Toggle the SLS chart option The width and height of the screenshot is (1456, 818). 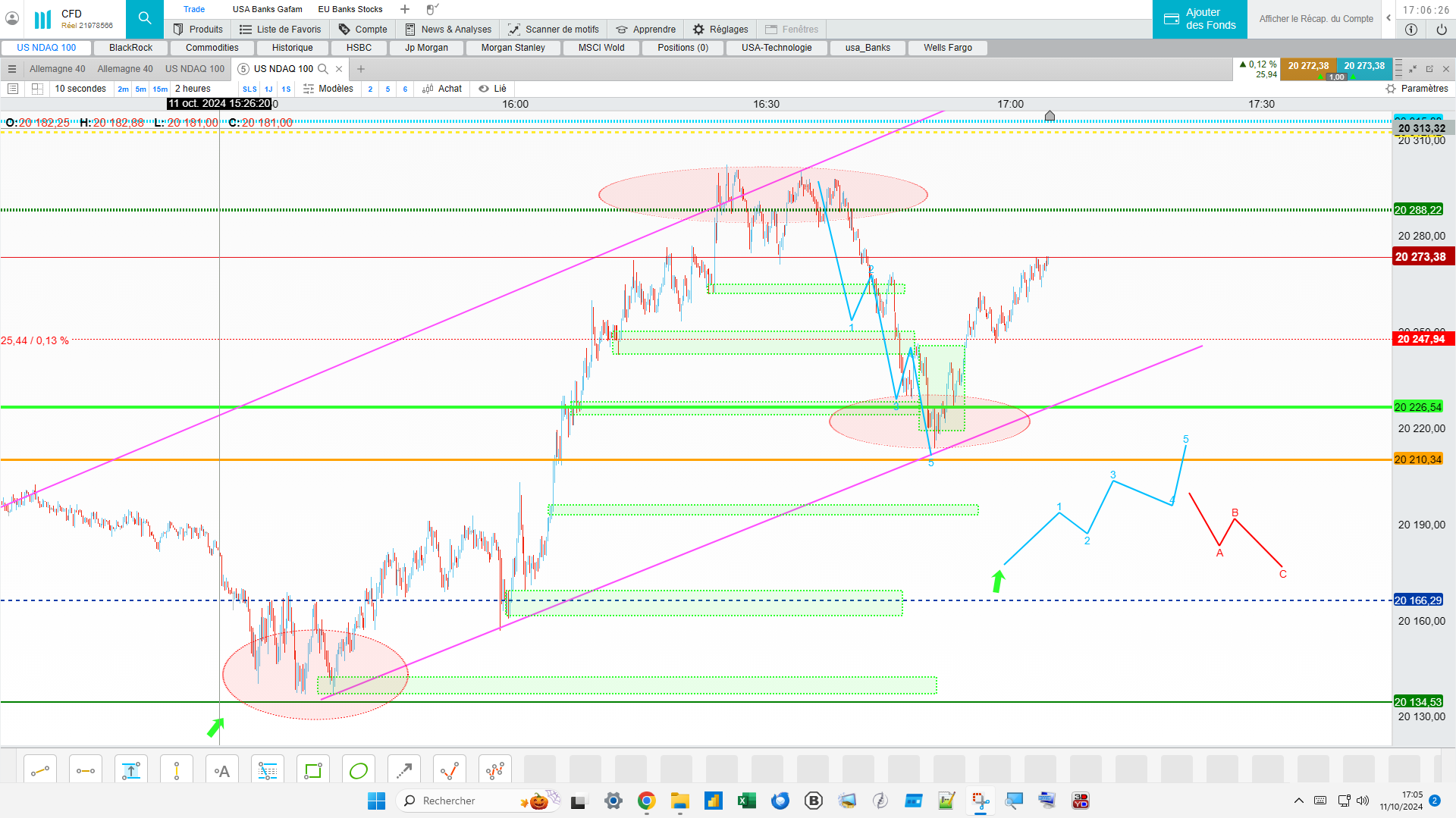point(249,89)
